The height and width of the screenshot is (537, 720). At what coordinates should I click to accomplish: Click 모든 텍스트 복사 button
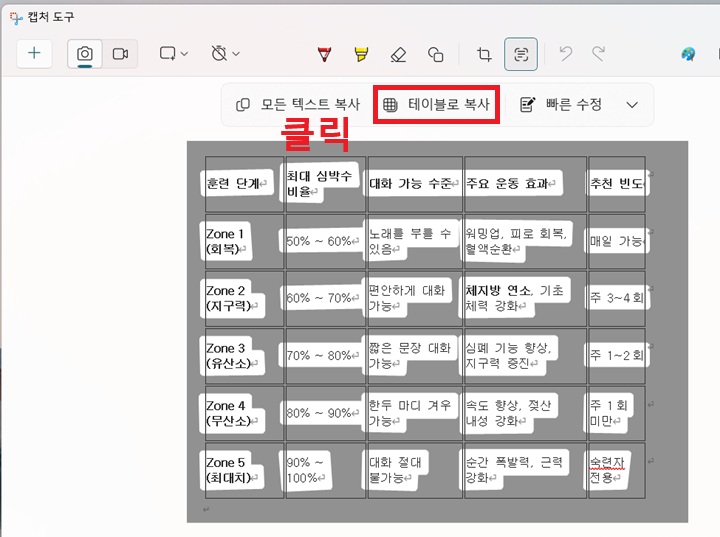(x=298, y=104)
